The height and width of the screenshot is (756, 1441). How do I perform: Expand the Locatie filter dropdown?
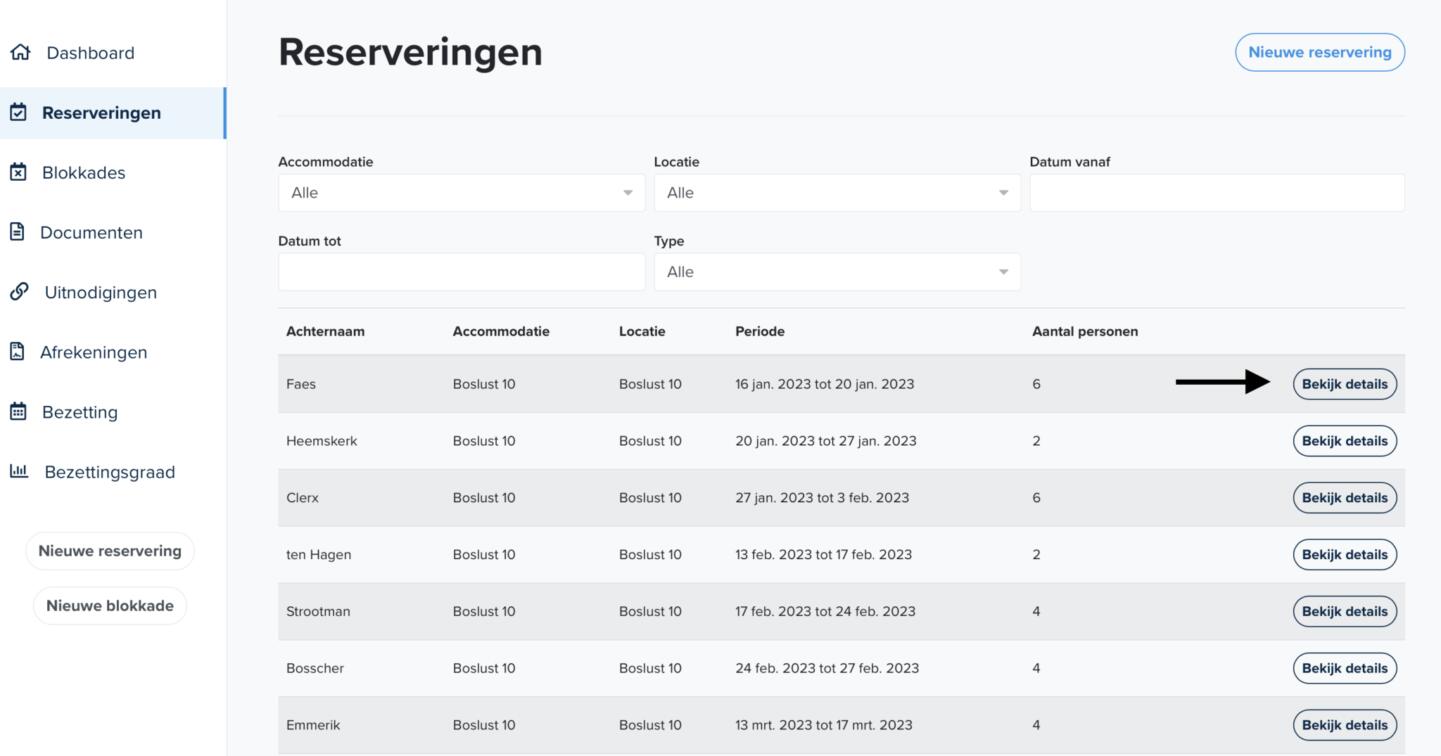tap(837, 193)
